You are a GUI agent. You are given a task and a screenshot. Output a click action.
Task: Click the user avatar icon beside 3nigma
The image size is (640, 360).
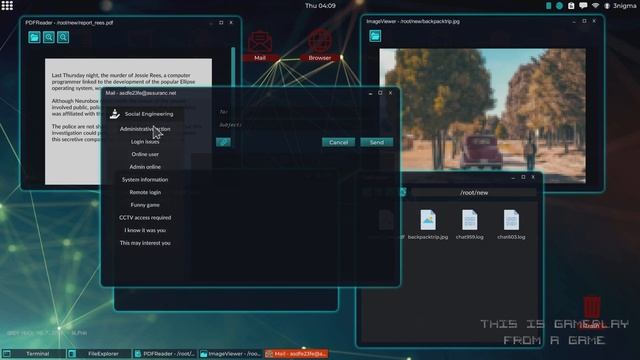point(607,6)
